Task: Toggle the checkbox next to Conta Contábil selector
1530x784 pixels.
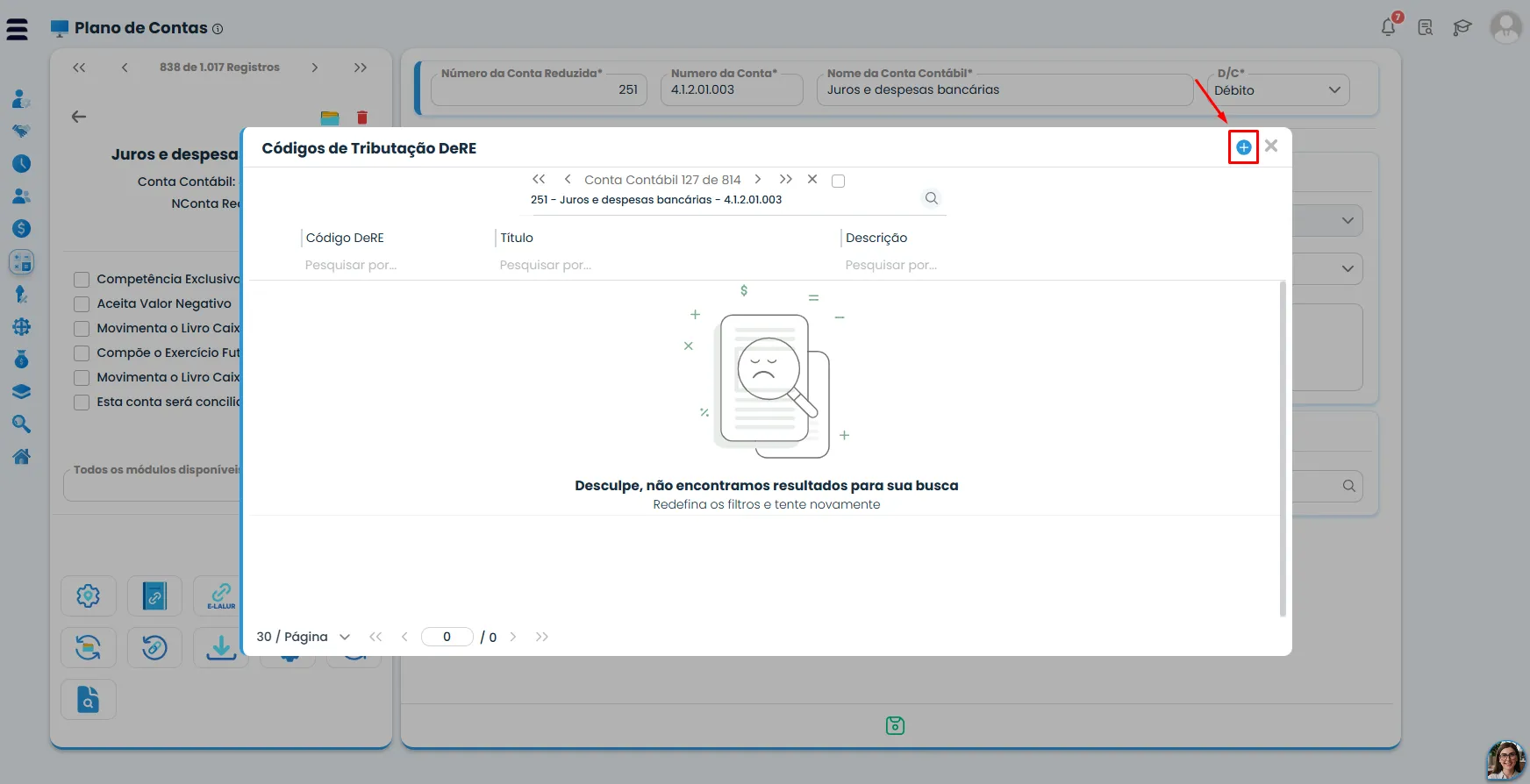Action: pyautogui.click(x=838, y=181)
